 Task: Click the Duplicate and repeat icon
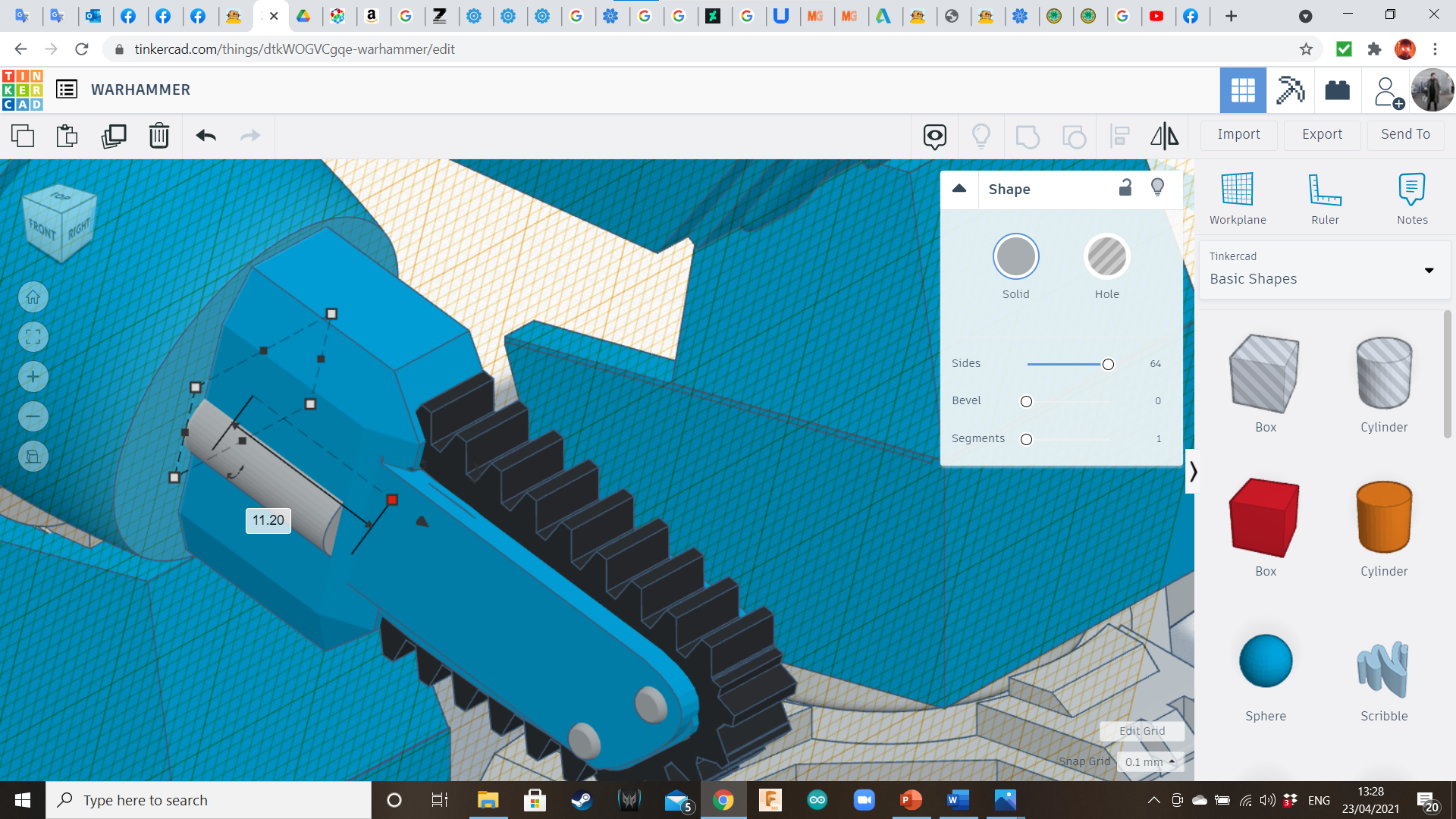[114, 136]
